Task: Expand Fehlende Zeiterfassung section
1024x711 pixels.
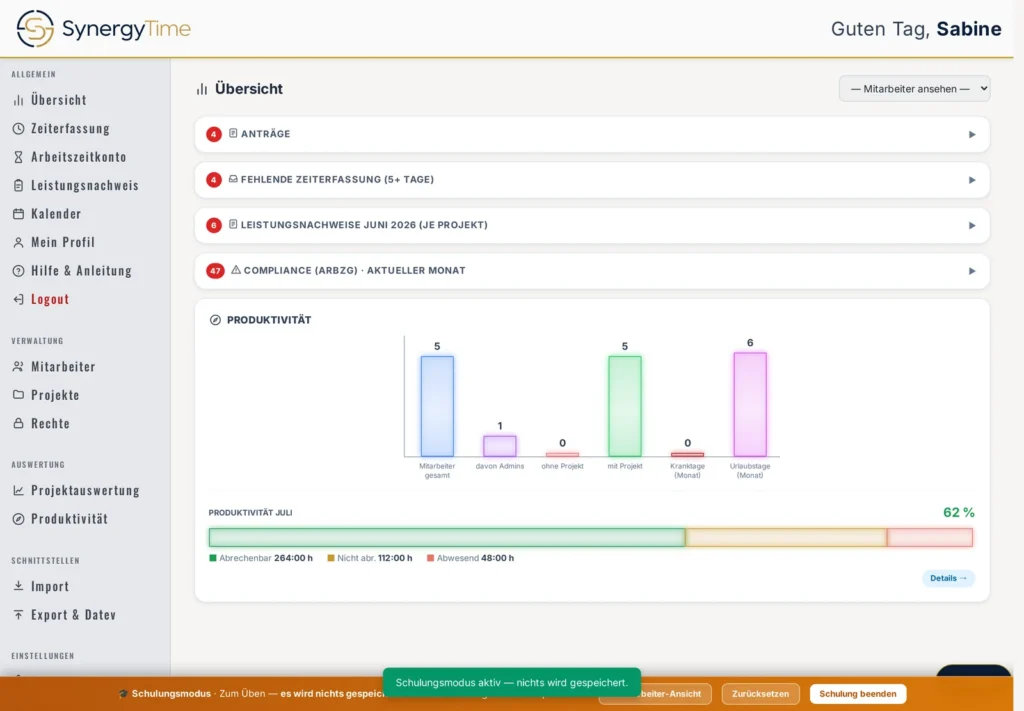Action: (x=592, y=180)
